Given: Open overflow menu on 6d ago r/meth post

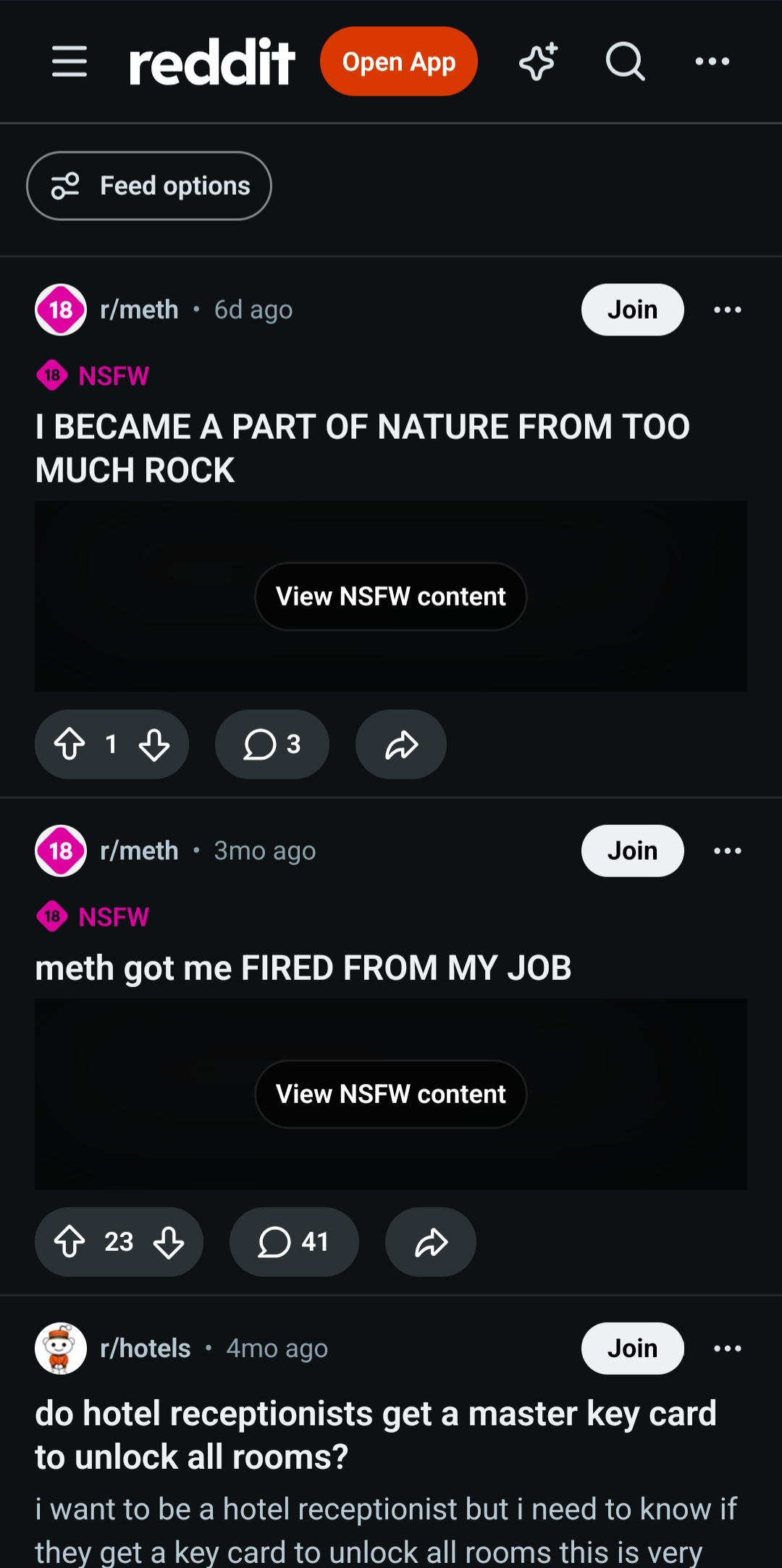Looking at the screenshot, I should click(728, 310).
